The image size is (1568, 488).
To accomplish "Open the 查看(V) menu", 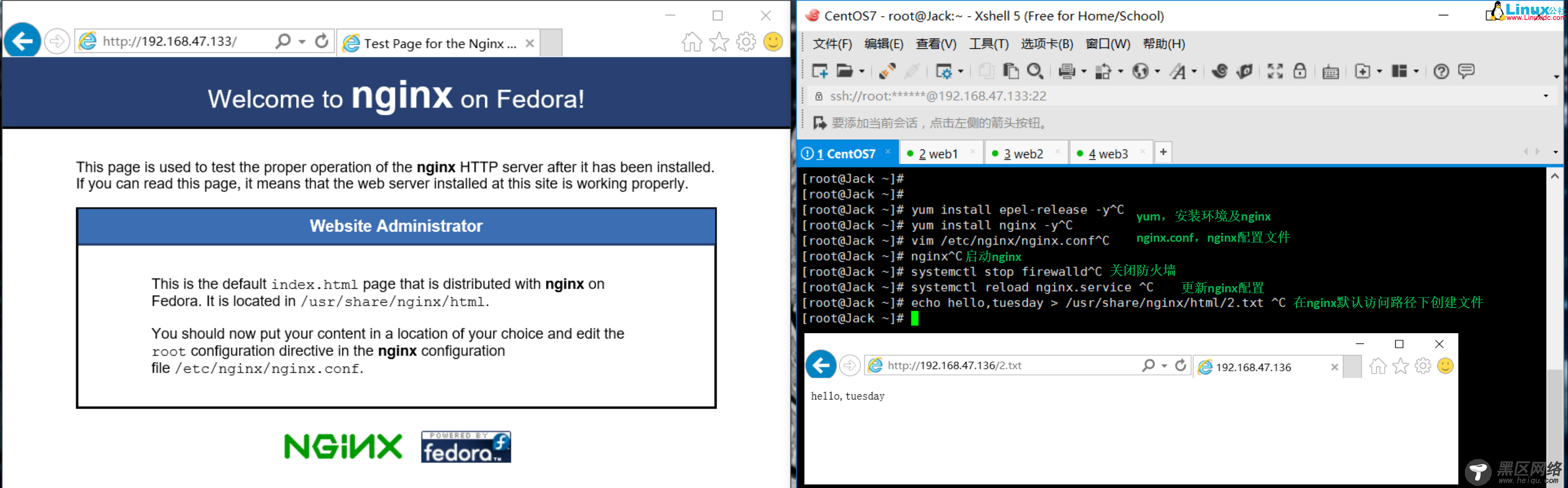I will coord(936,44).
